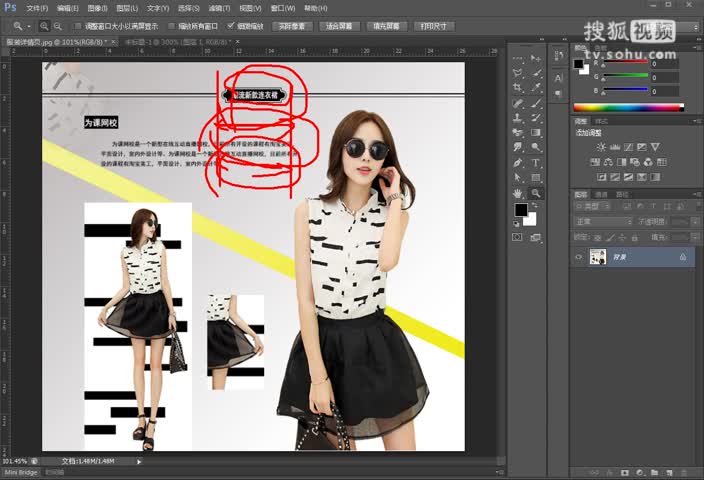Open the layer opacity 不透明度 dropdown
Viewport: 704px width, 480px height.
697,222
